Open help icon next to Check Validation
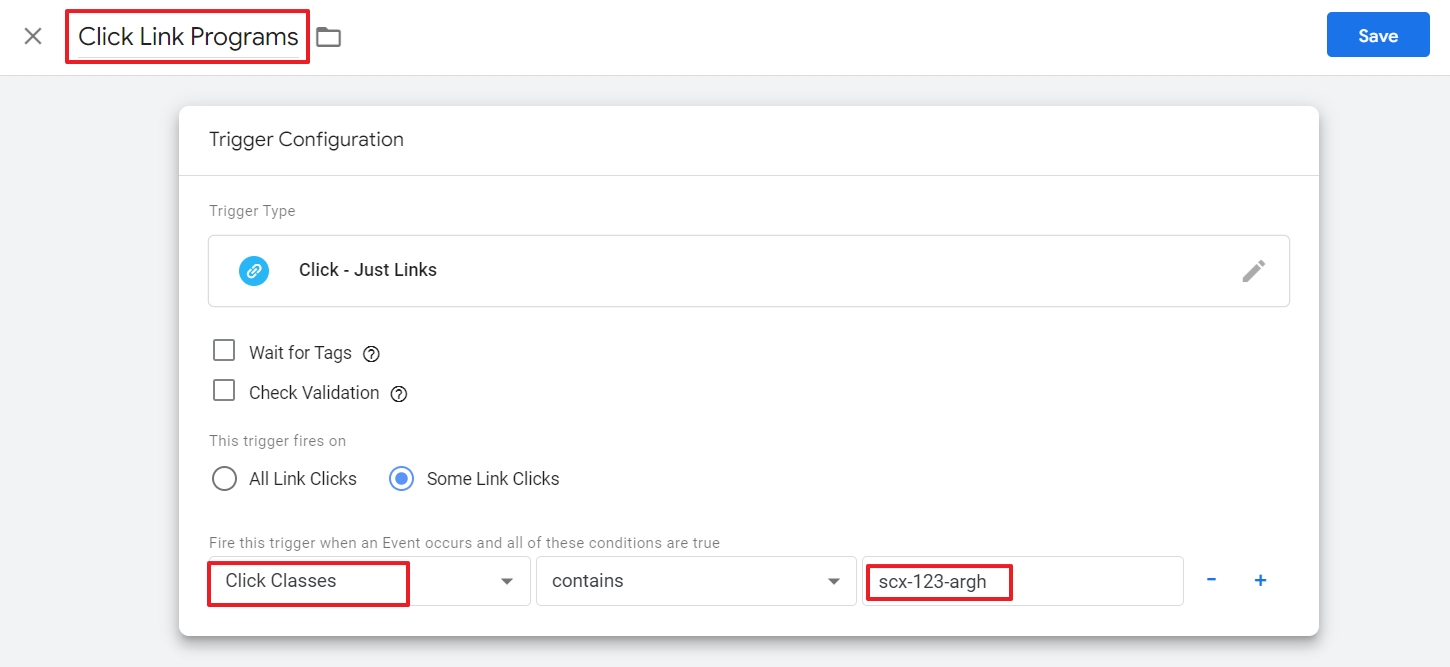The height and width of the screenshot is (667, 1450). (399, 394)
